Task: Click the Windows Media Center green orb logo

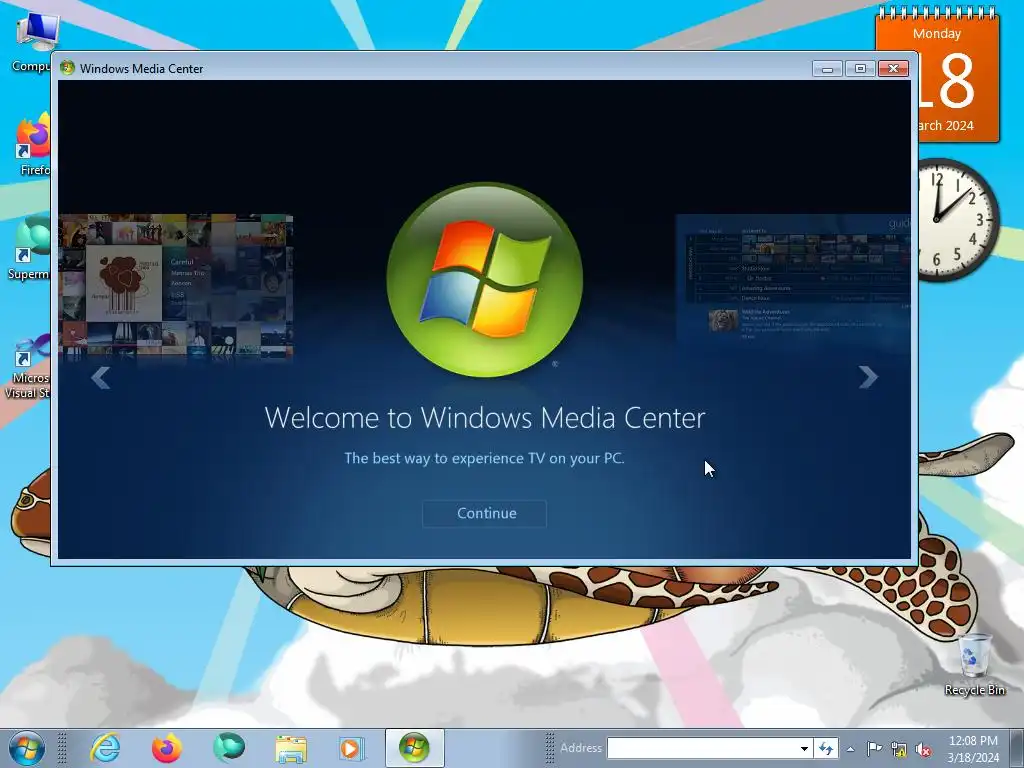Action: [x=485, y=280]
